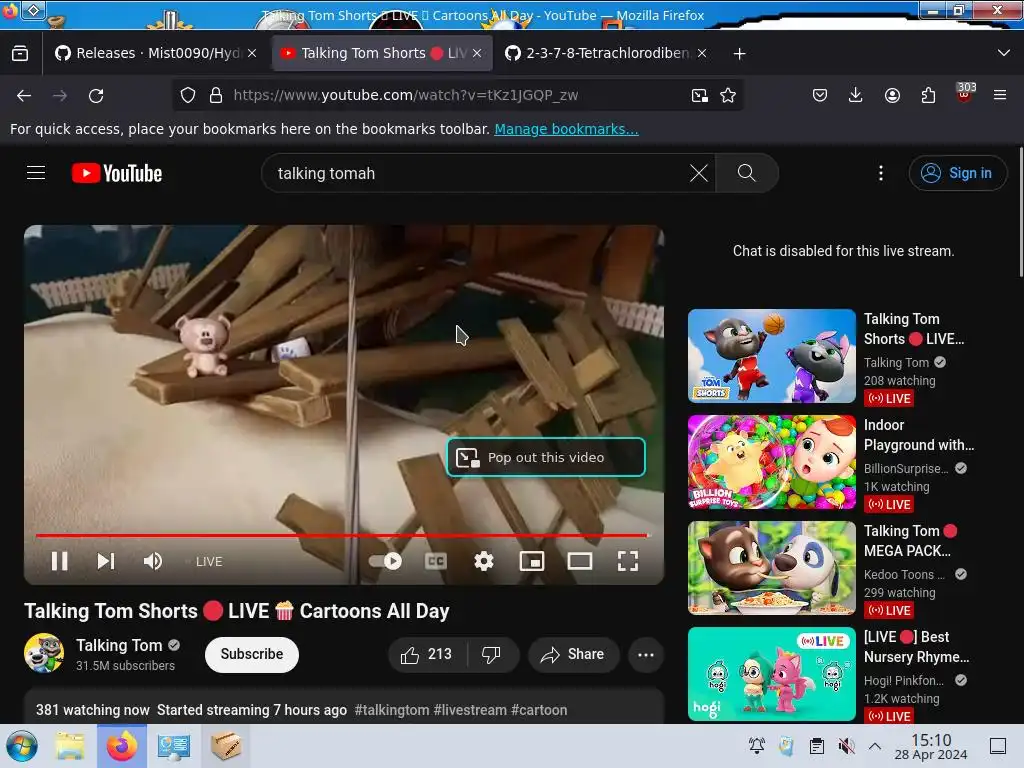1024x768 pixels.
Task: Click the red live progress bar
Action: click(x=342, y=536)
